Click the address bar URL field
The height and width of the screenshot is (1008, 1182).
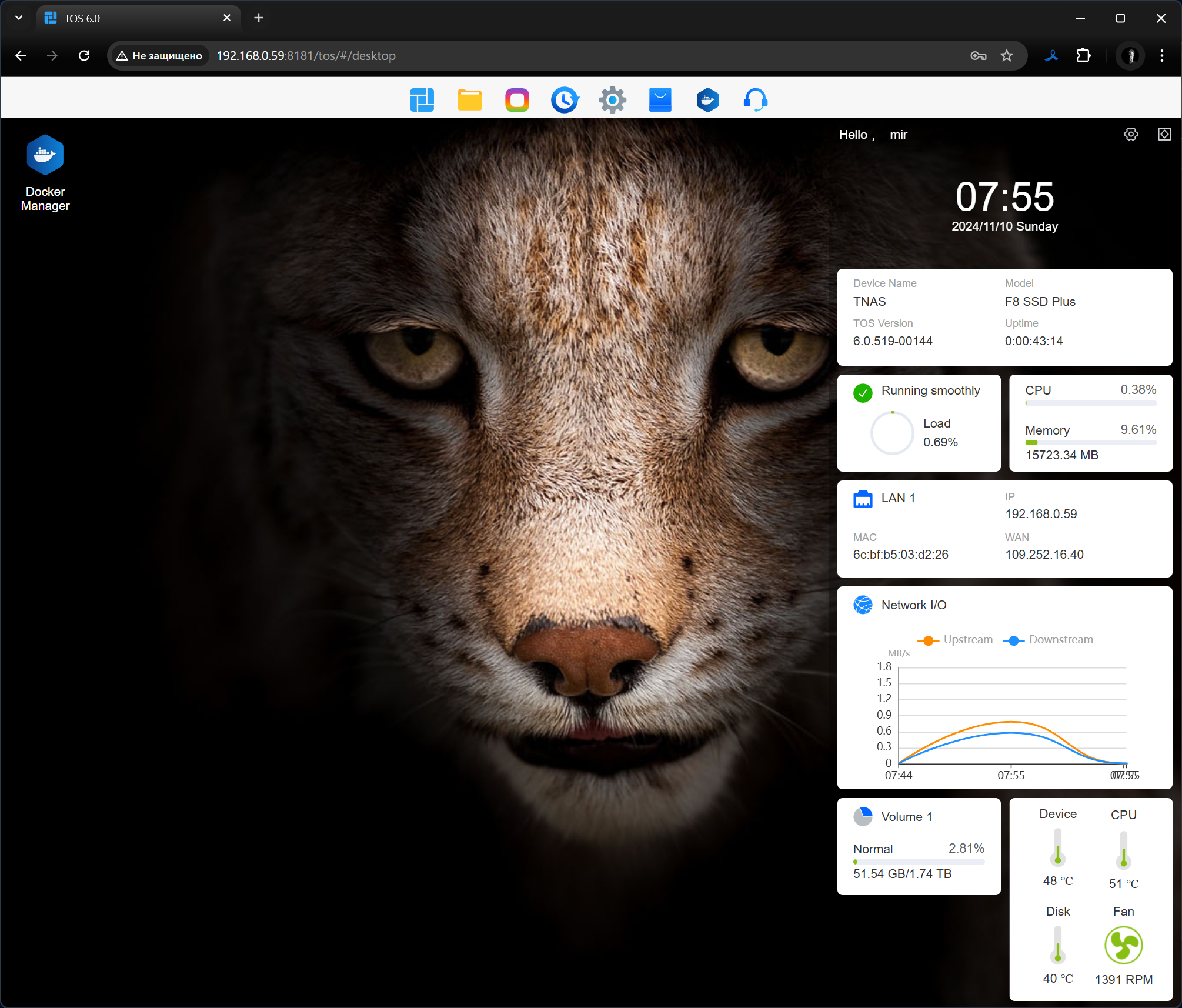point(529,55)
